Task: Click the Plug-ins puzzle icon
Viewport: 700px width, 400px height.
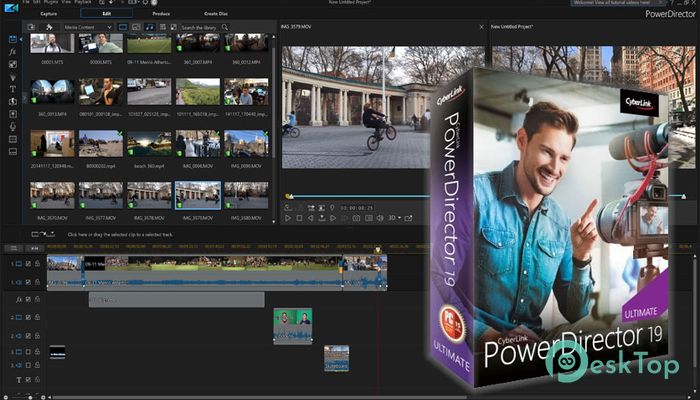Action: (49, 27)
